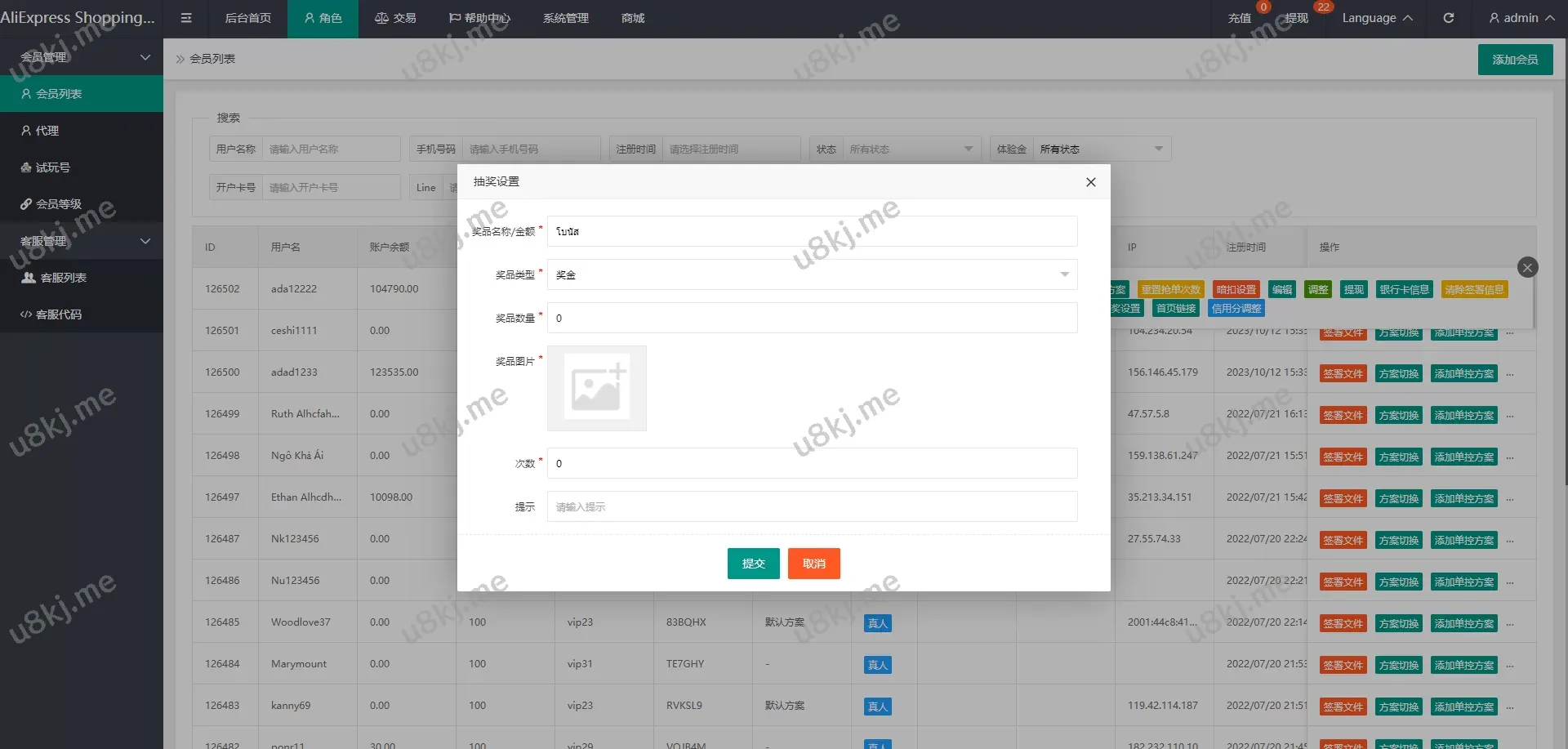Screen dimensions: 1568x749
Task: Open 客服代码 in the sidebar
Action: (58, 314)
